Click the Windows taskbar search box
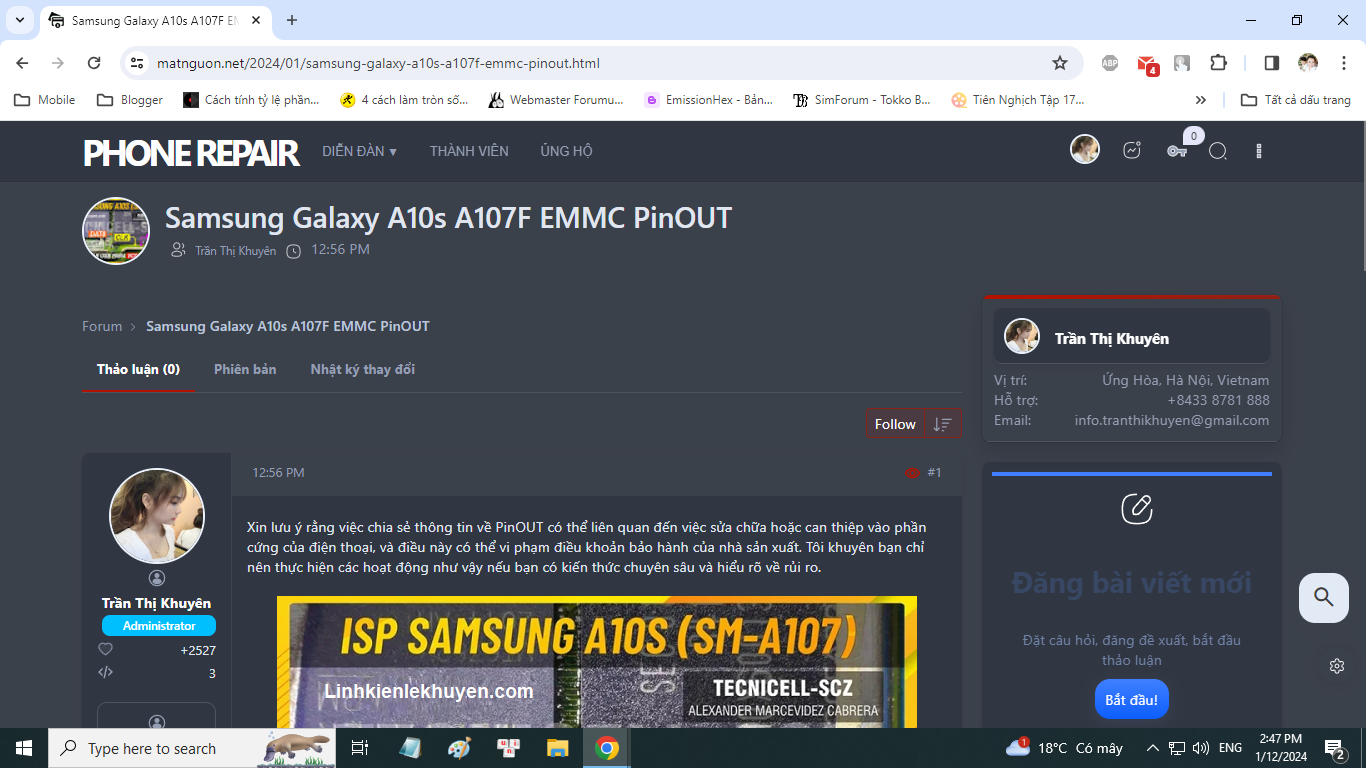 tap(192, 748)
